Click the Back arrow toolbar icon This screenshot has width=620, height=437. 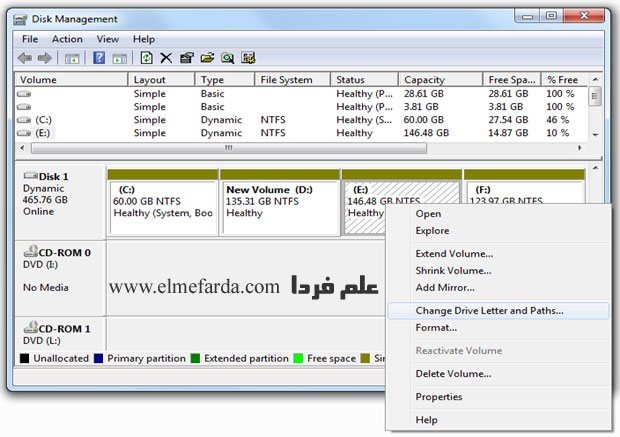click(x=25, y=58)
